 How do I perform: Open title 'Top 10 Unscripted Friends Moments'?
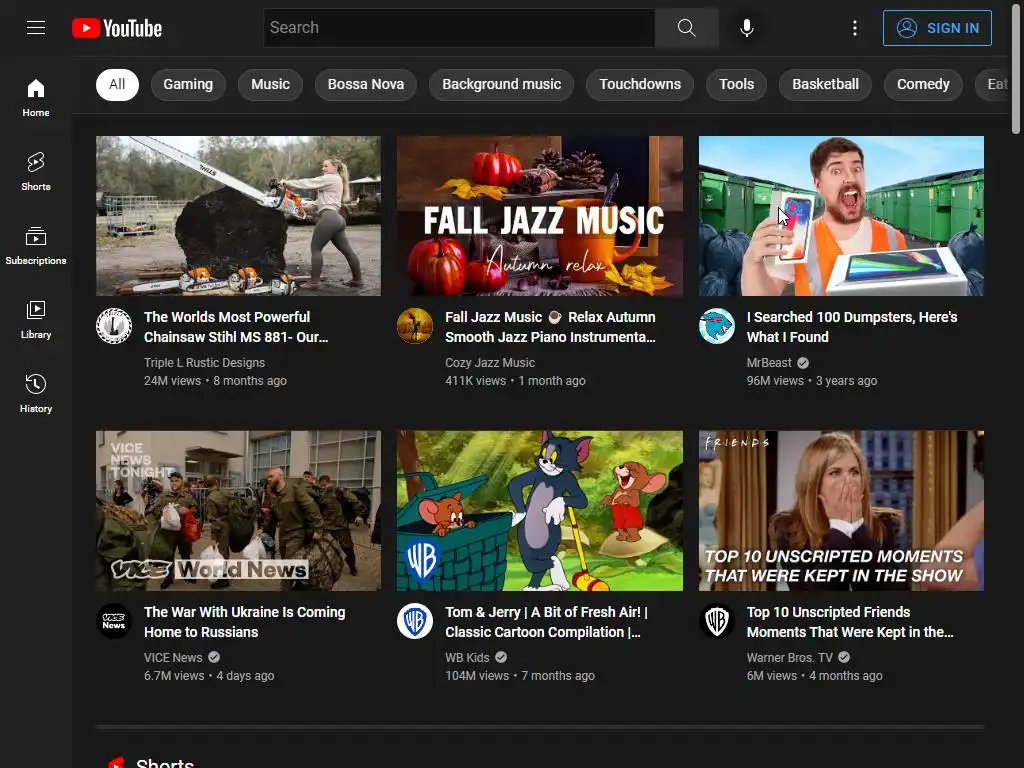[850, 622]
